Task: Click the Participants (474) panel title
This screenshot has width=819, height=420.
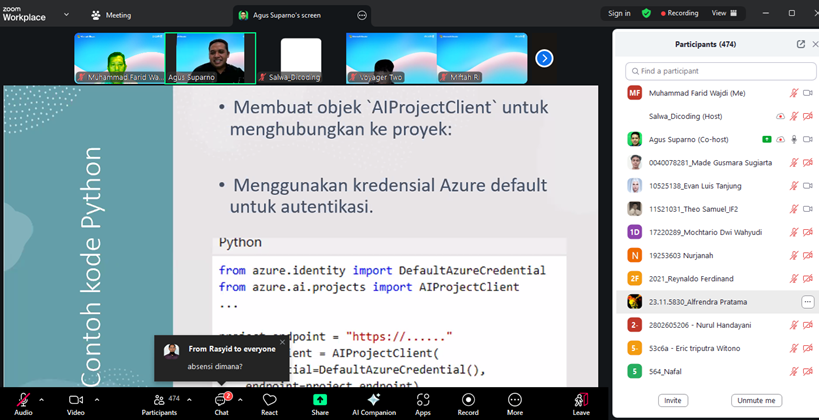Action: pos(706,44)
